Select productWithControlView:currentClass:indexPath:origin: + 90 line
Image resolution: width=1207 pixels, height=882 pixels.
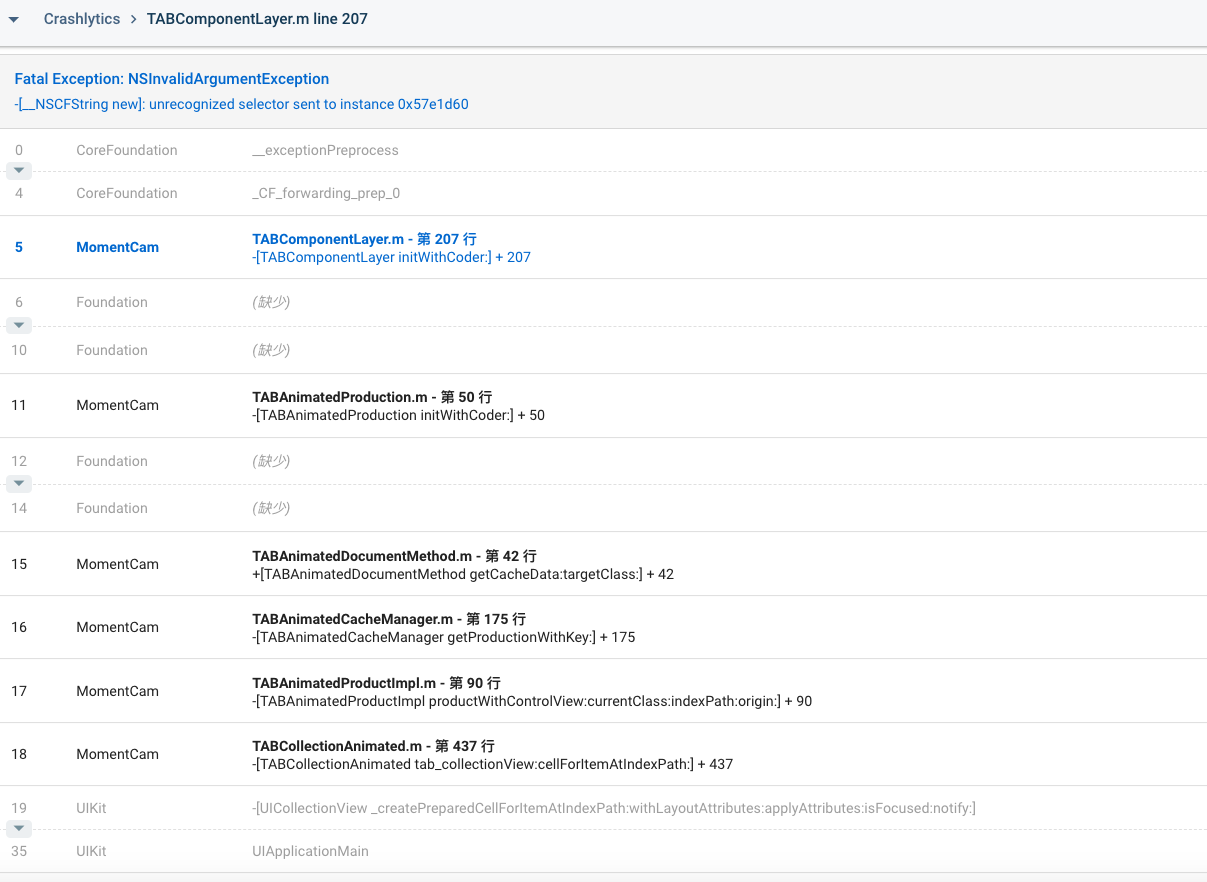(x=532, y=701)
